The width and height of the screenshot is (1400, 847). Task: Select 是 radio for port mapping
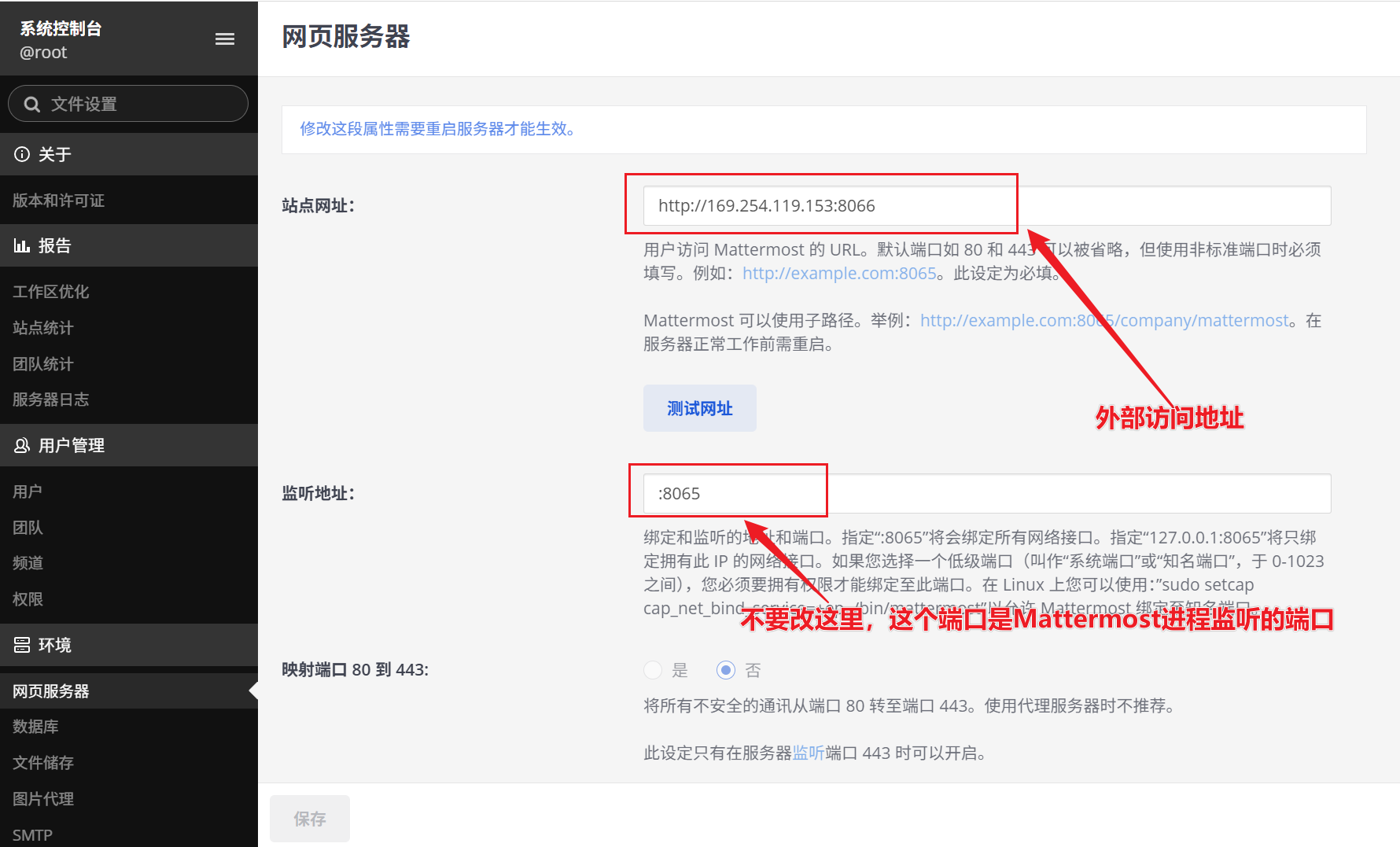(x=653, y=670)
